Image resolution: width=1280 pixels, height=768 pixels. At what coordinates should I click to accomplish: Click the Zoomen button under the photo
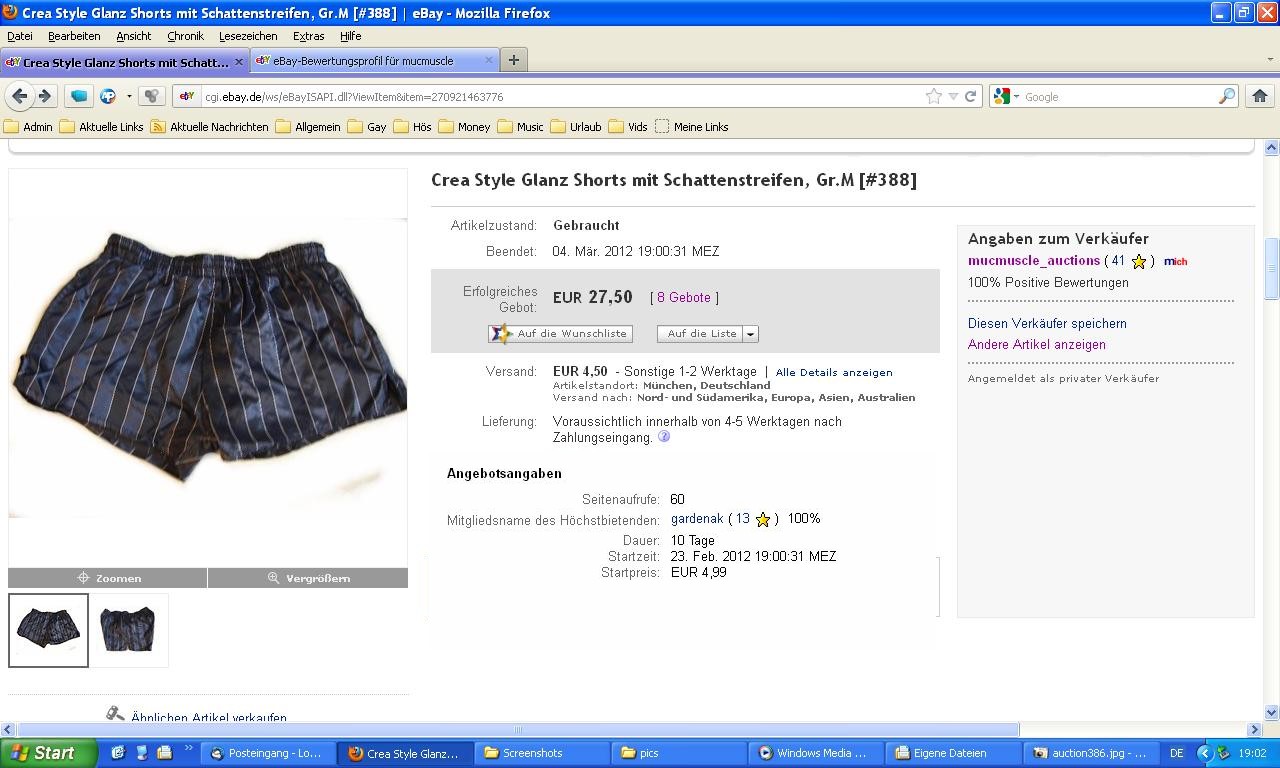click(108, 578)
